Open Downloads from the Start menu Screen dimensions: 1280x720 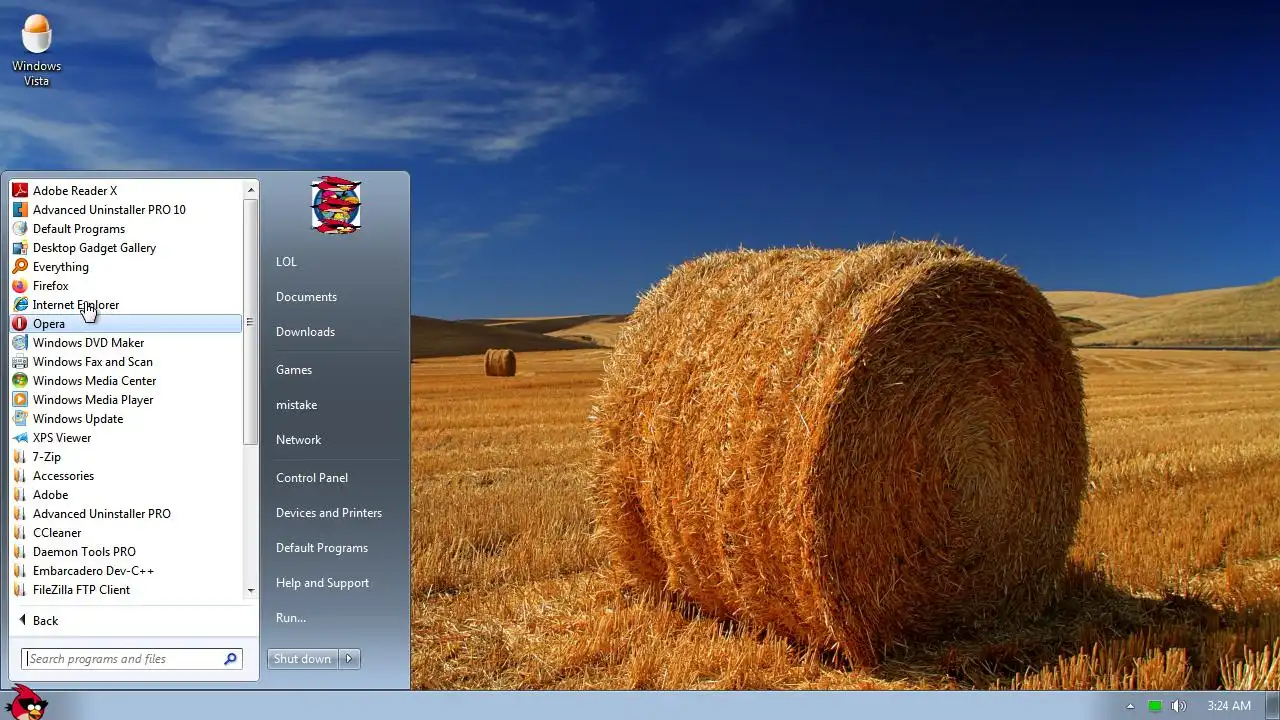click(x=305, y=331)
